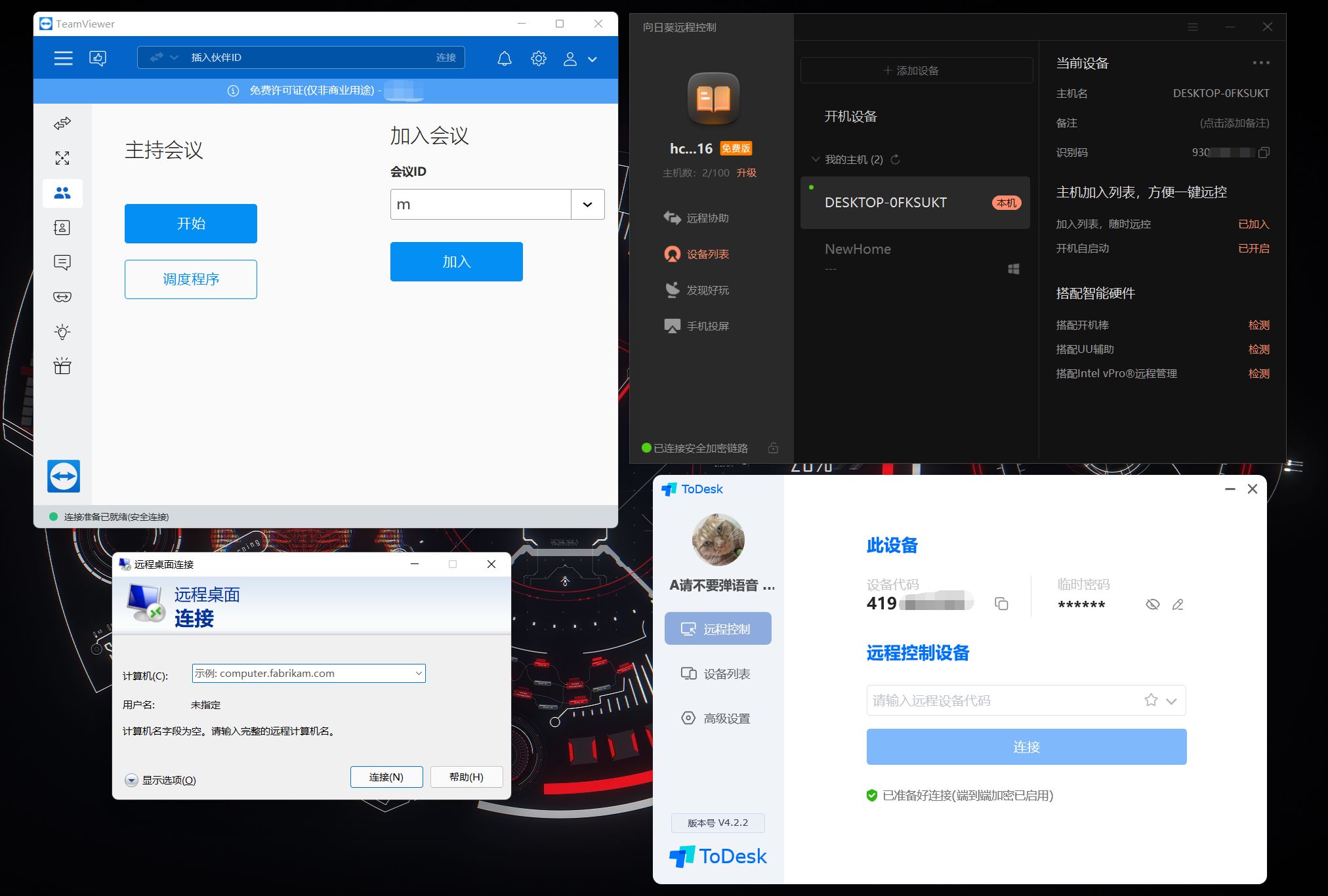Open TeamViewer settings gear icon
This screenshot has width=1328, height=896.
click(539, 58)
